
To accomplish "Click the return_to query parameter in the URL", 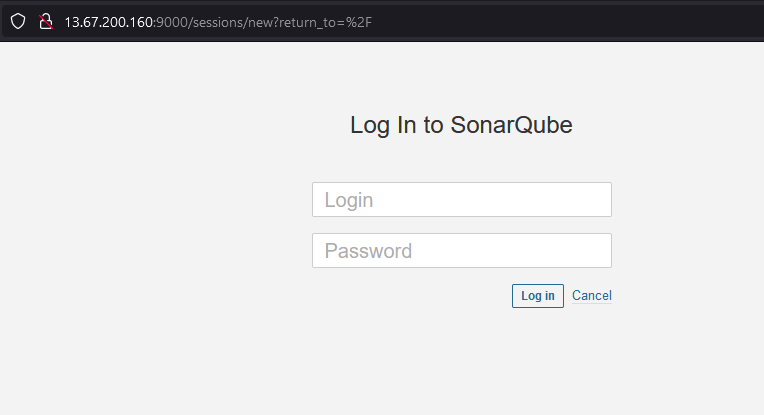I will [310, 21].
